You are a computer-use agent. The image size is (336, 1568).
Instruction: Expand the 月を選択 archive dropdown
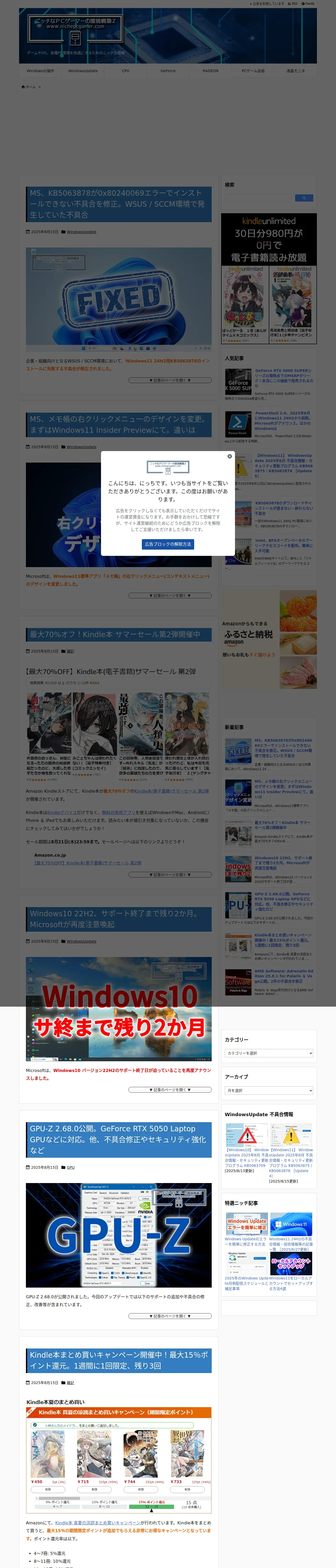[269, 1090]
